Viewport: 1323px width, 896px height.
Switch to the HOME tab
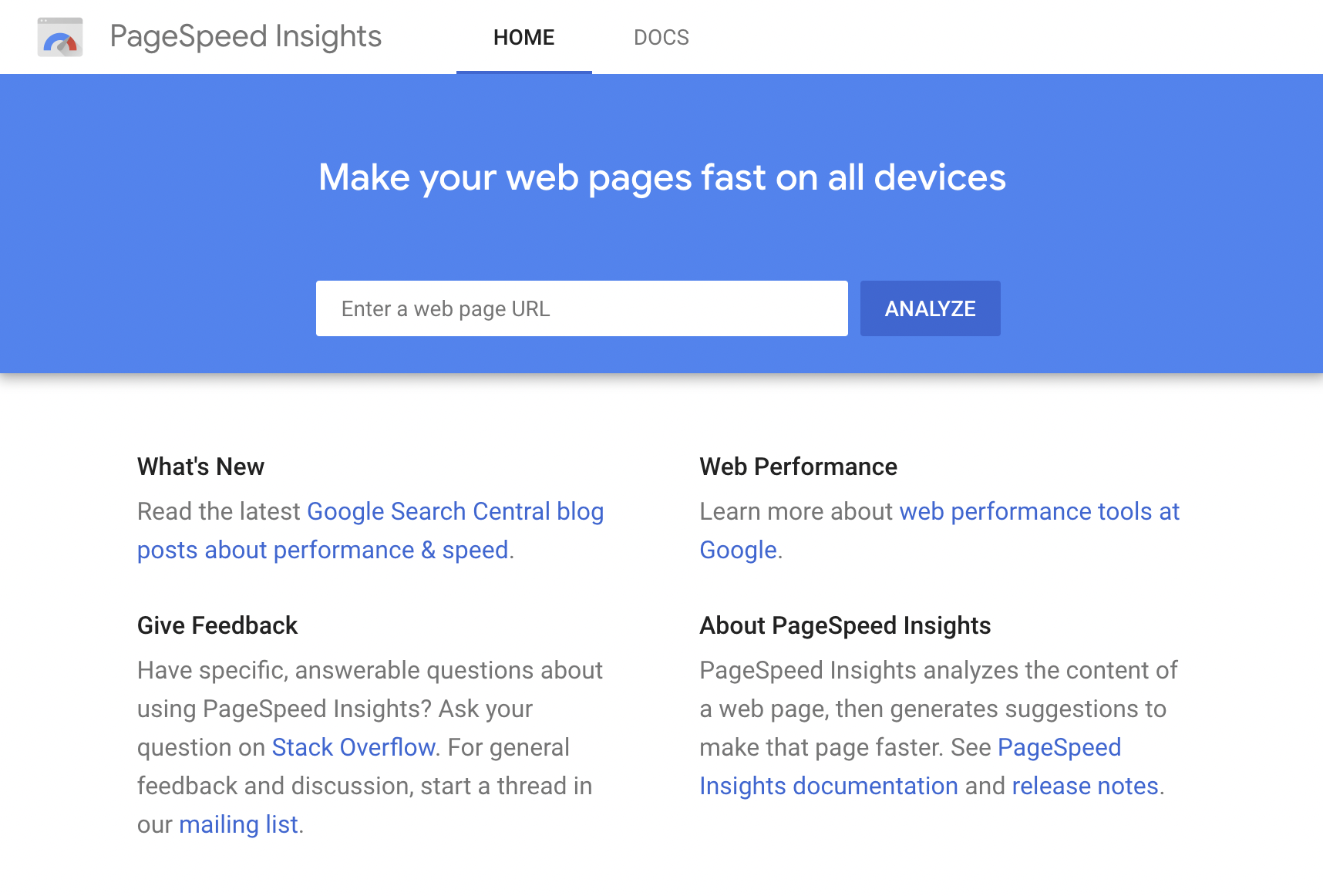524,37
